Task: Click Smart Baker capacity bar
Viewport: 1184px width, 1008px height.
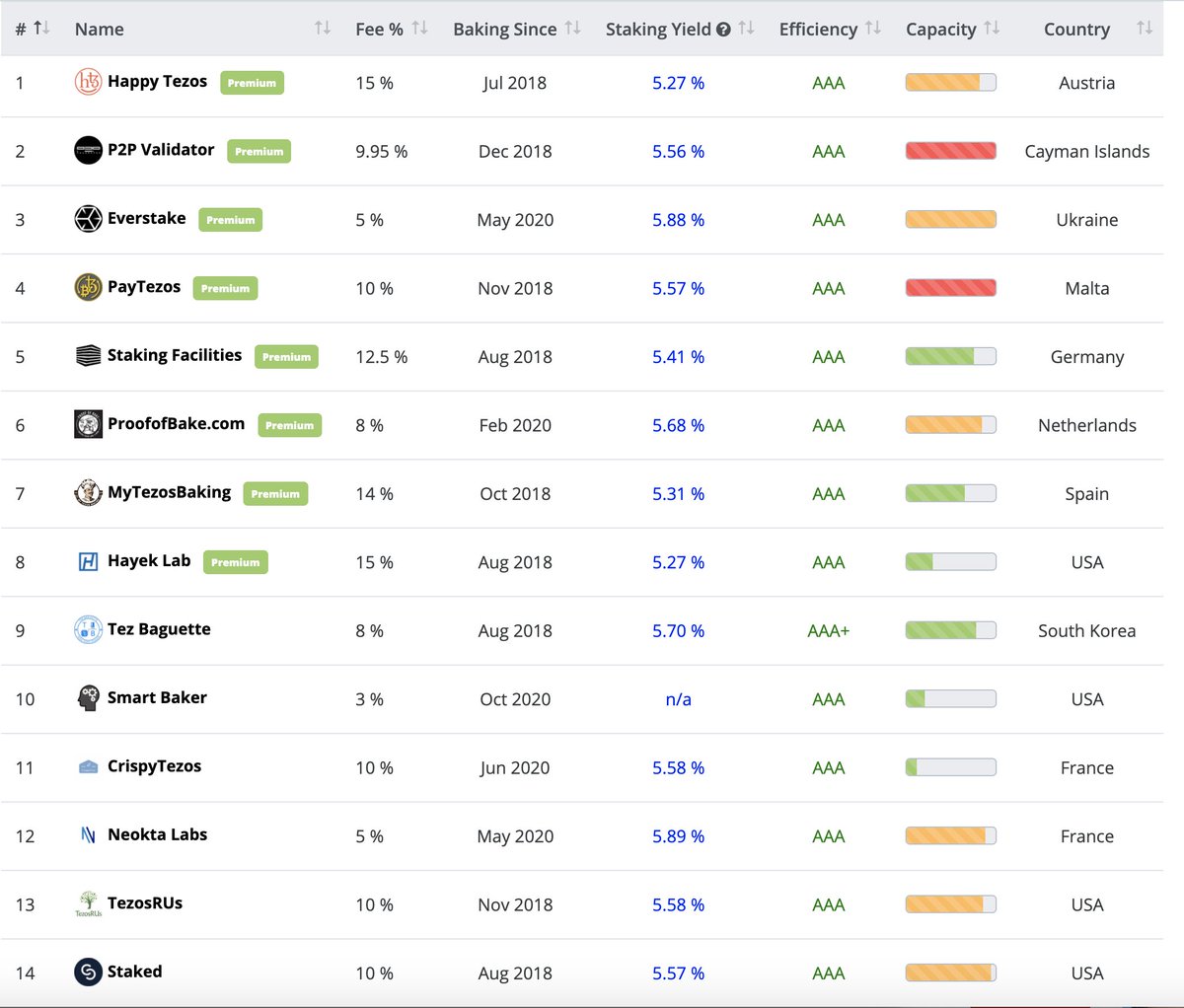Action: click(950, 698)
